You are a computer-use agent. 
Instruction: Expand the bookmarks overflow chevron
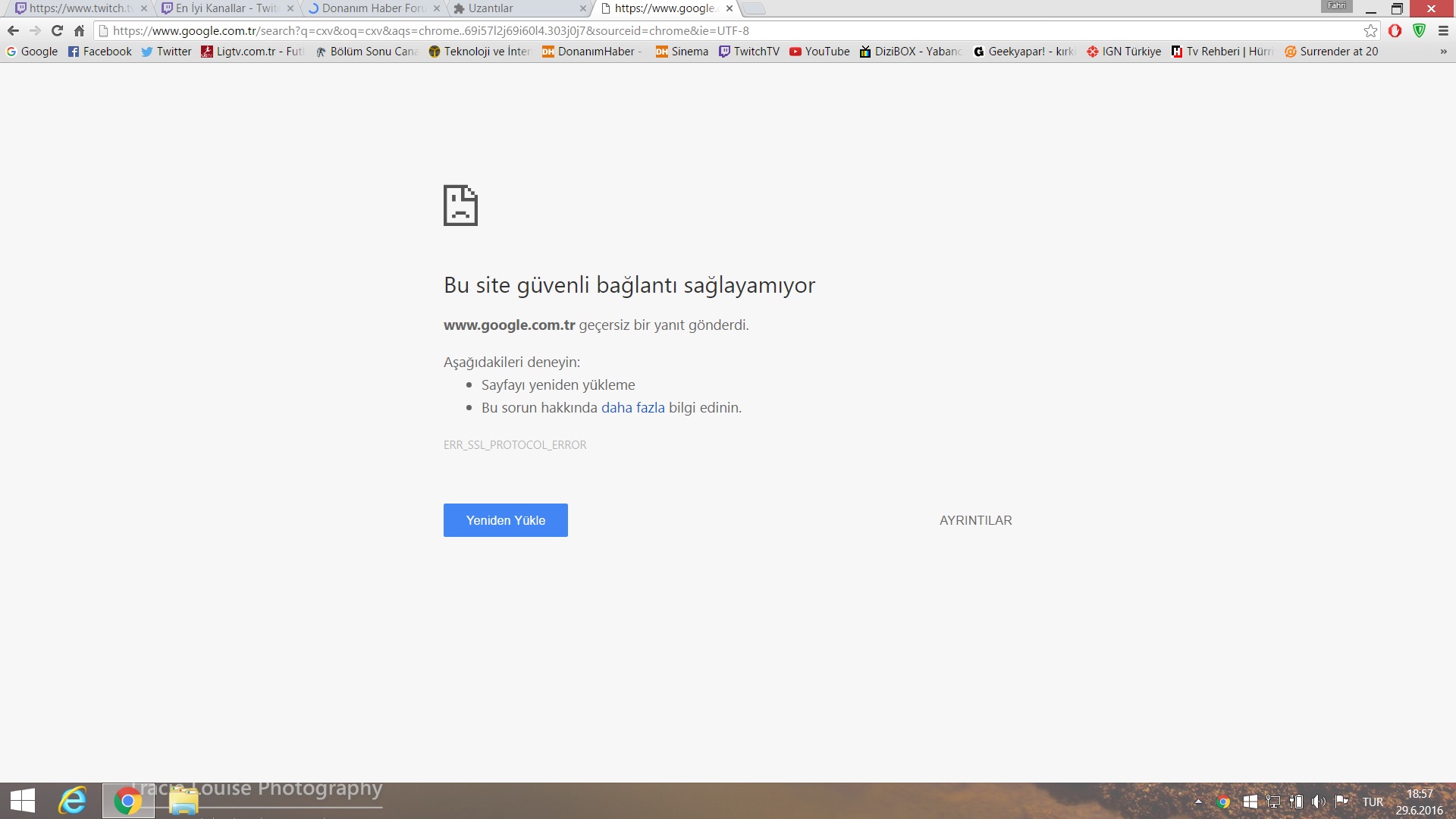pyautogui.click(x=1443, y=52)
